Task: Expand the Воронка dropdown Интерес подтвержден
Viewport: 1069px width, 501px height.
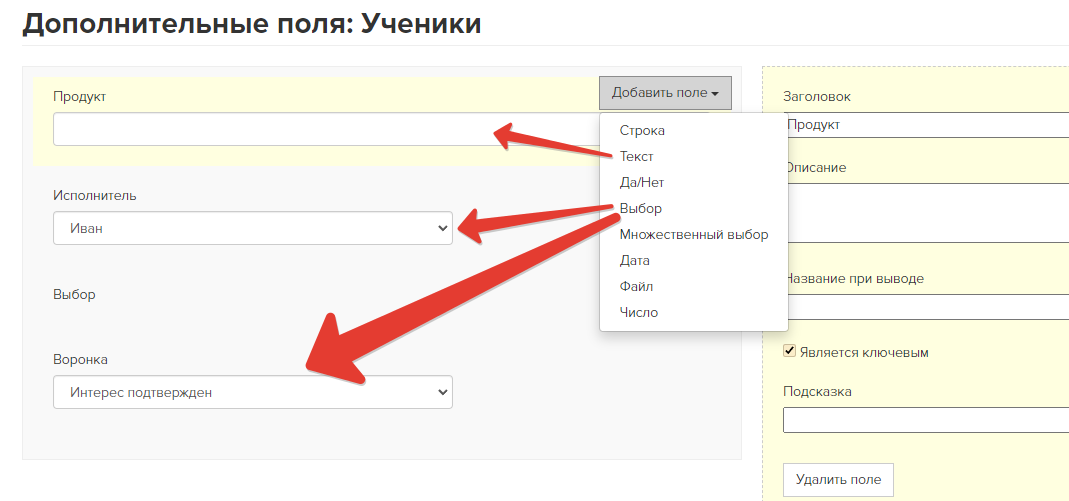Action: point(253,392)
